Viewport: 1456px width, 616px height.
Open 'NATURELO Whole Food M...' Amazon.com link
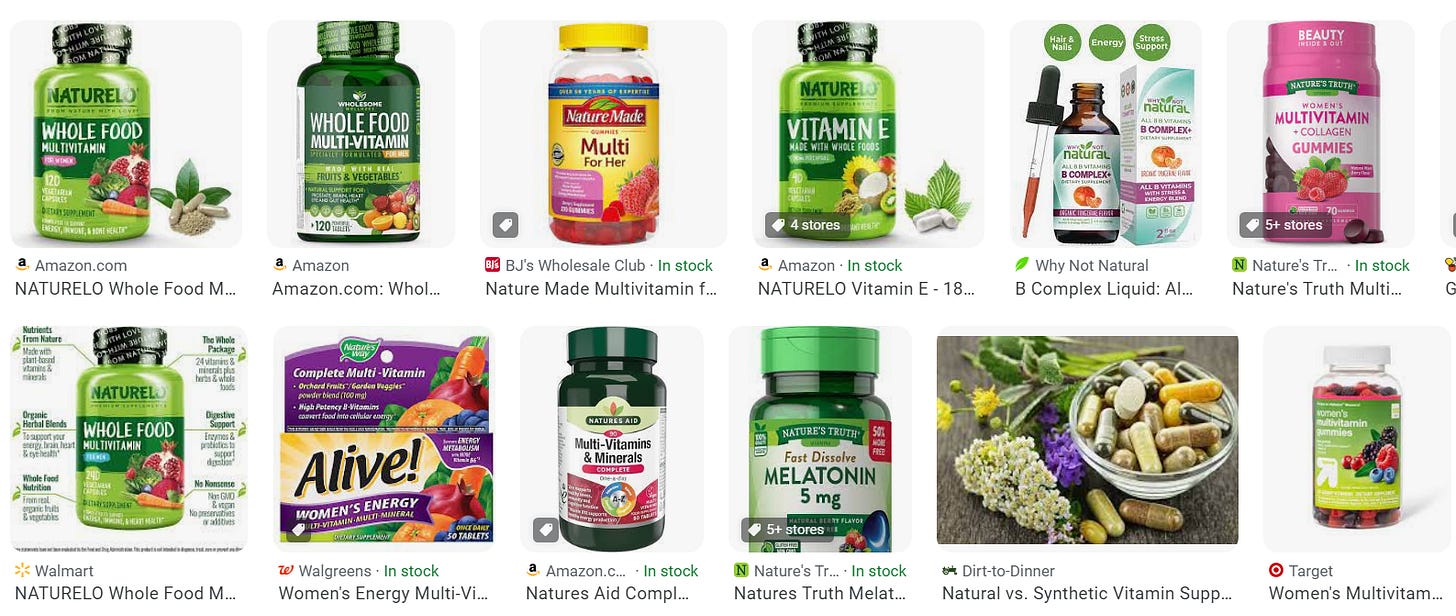pyautogui.click(x=126, y=289)
